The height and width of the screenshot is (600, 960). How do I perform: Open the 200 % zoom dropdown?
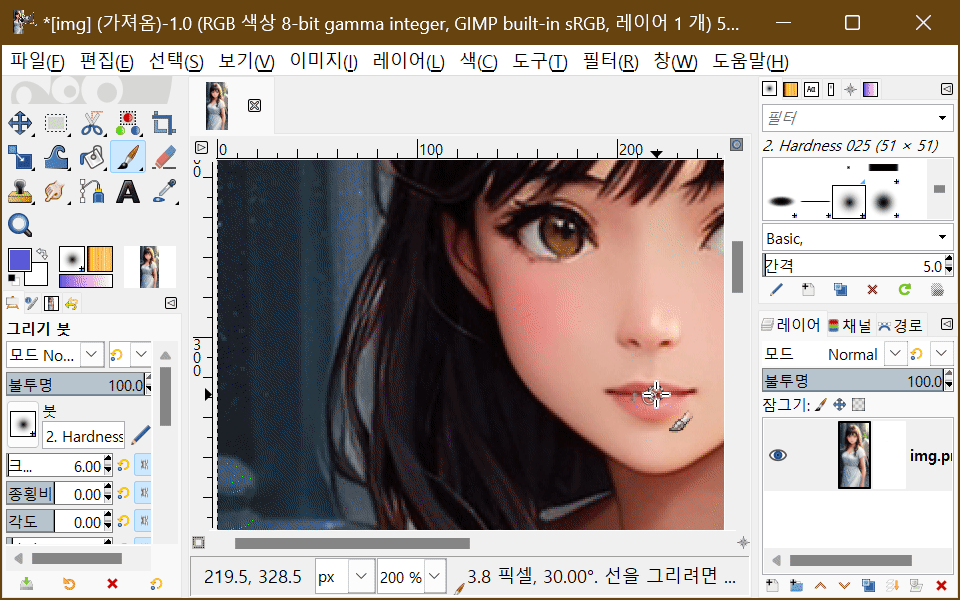pos(435,576)
